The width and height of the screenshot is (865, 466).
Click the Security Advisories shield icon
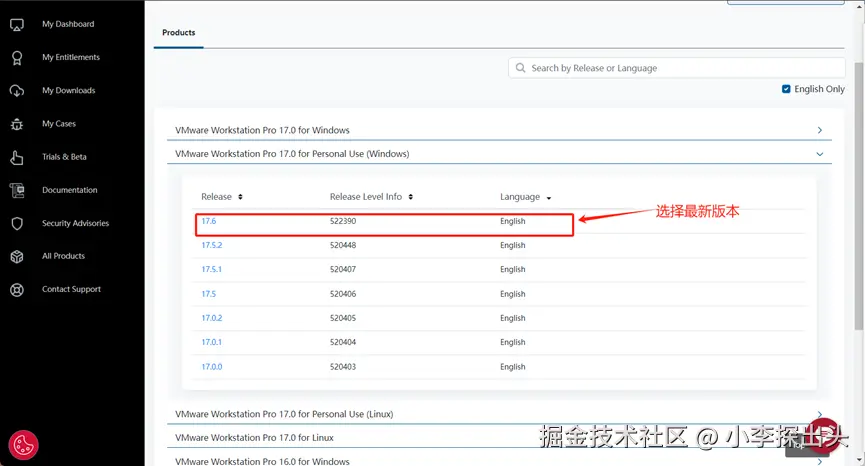[17, 223]
